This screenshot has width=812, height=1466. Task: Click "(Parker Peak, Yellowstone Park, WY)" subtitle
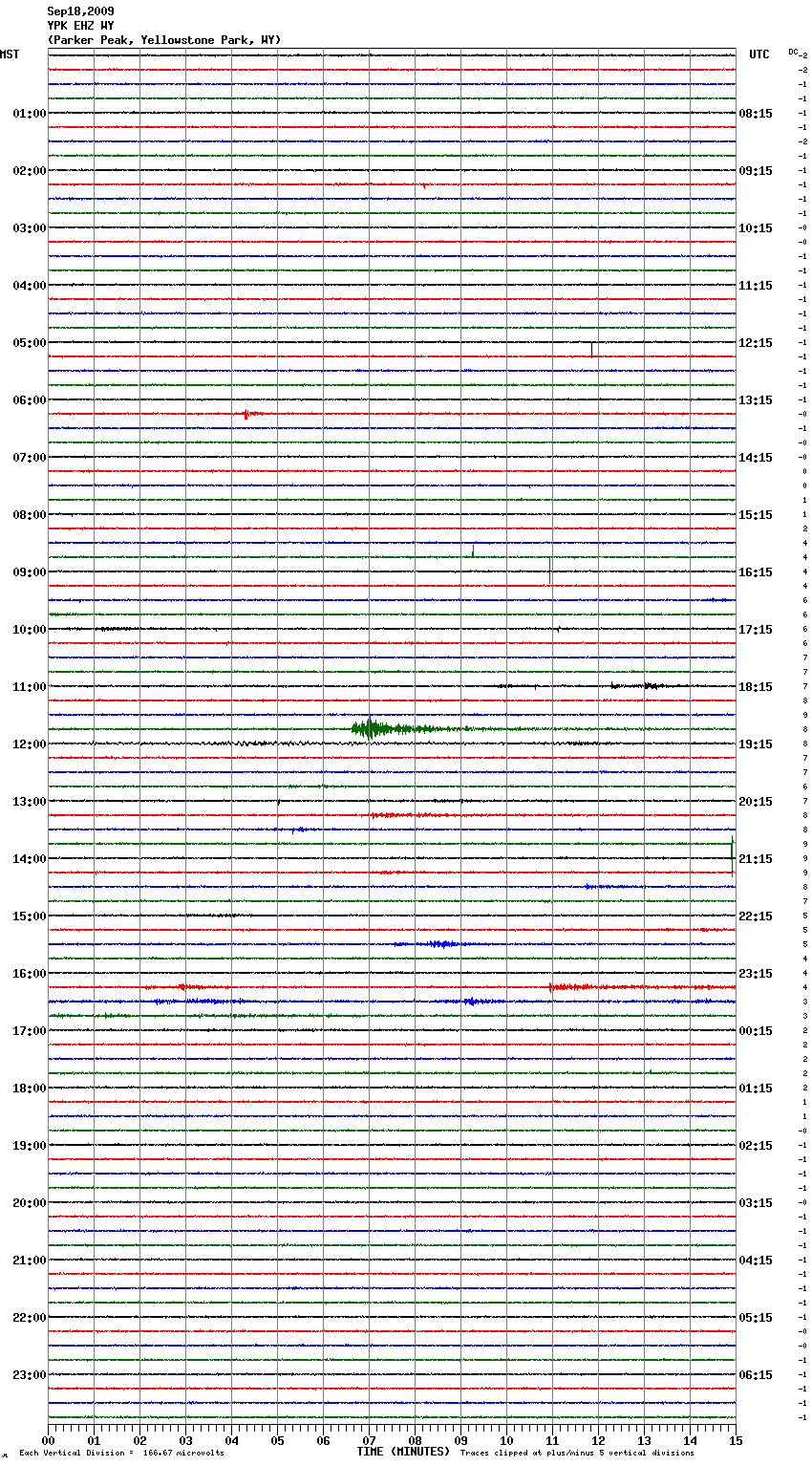pyautogui.click(x=164, y=40)
